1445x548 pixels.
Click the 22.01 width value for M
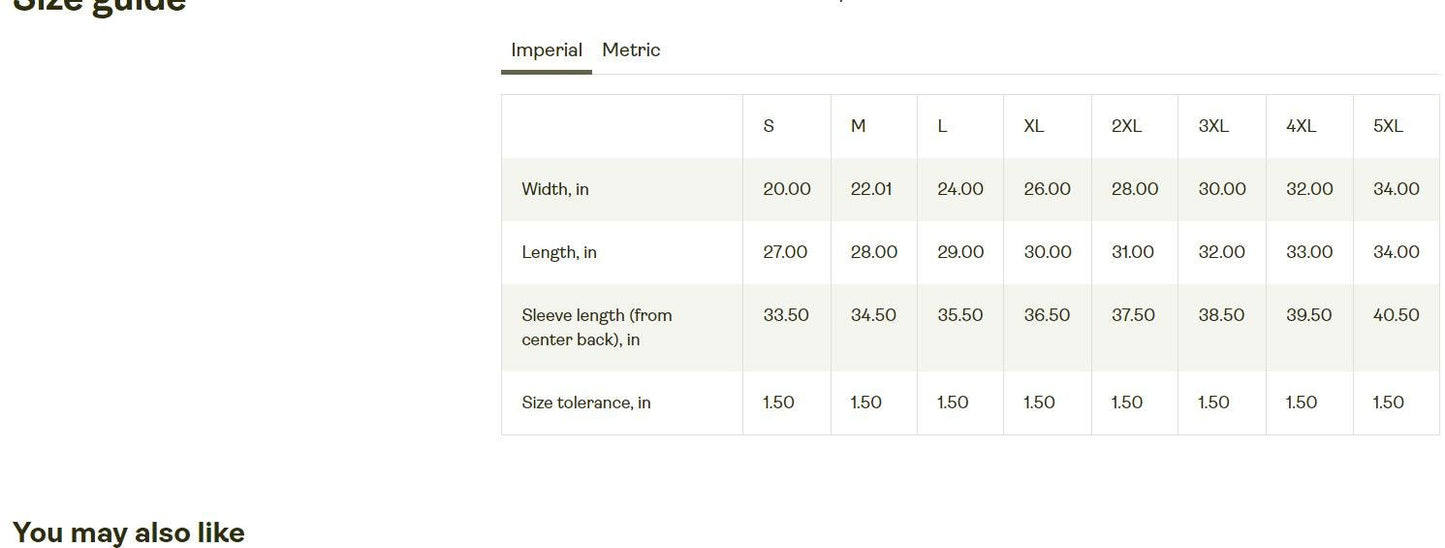pos(871,189)
